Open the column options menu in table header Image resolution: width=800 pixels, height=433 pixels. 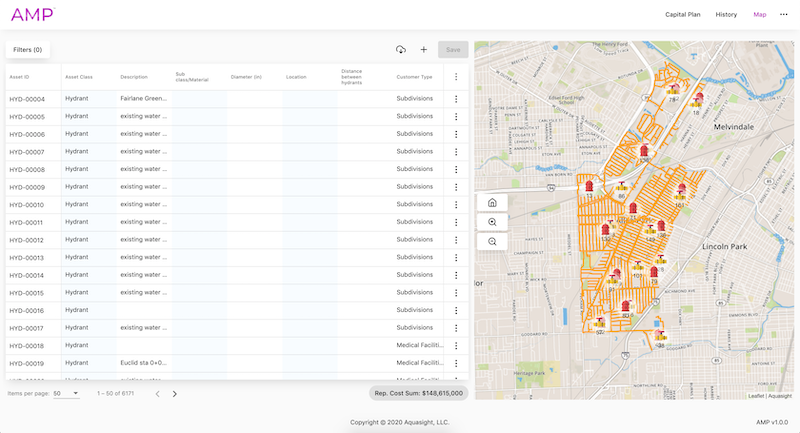point(456,77)
